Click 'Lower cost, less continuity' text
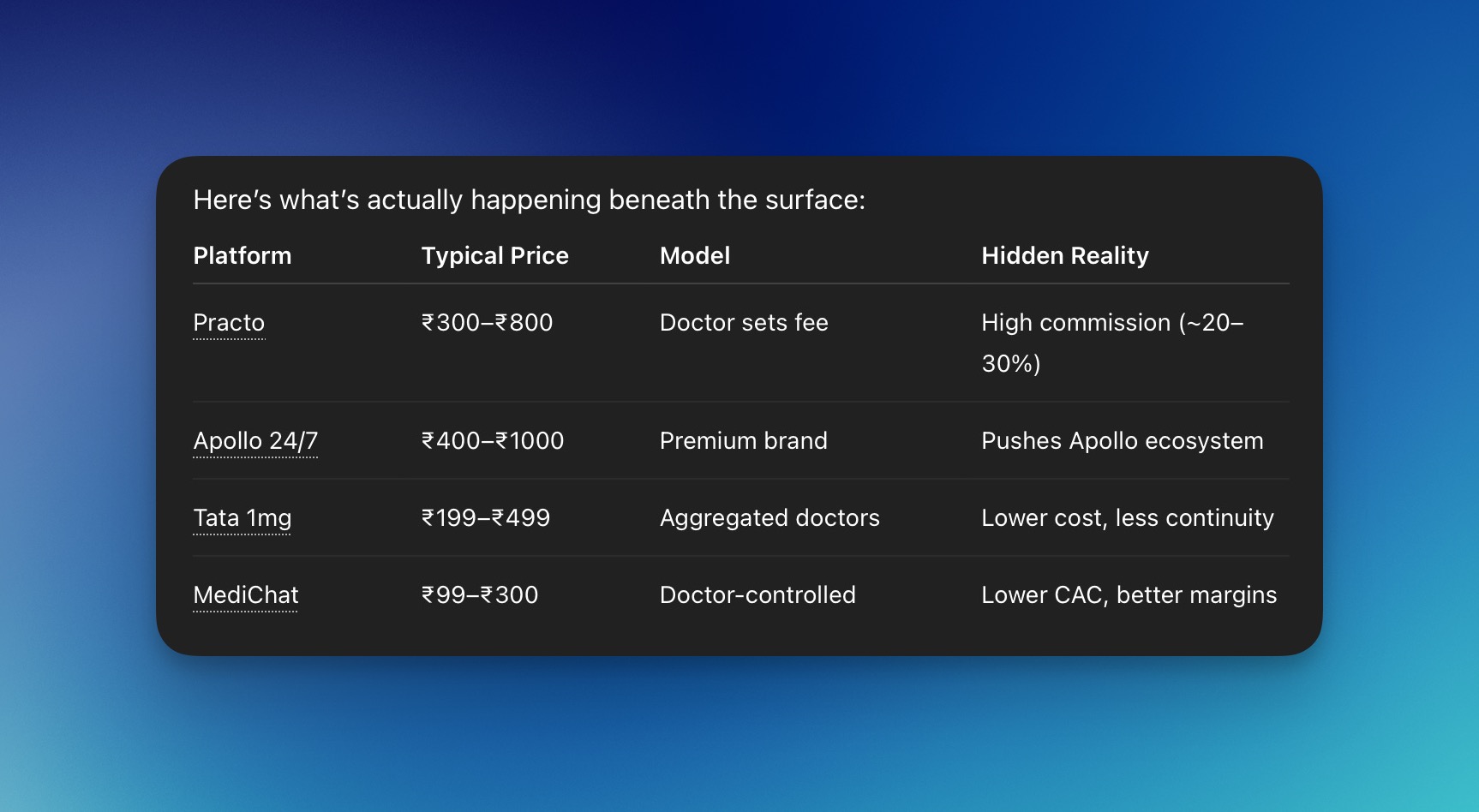This screenshot has width=1479, height=812. (1127, 518)
